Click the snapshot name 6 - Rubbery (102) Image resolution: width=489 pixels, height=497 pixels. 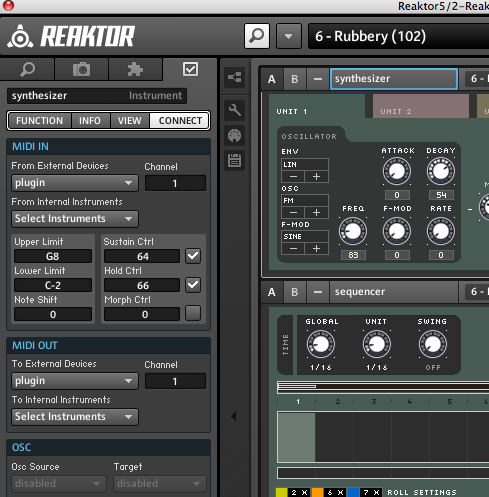click(x=370, y=36)
